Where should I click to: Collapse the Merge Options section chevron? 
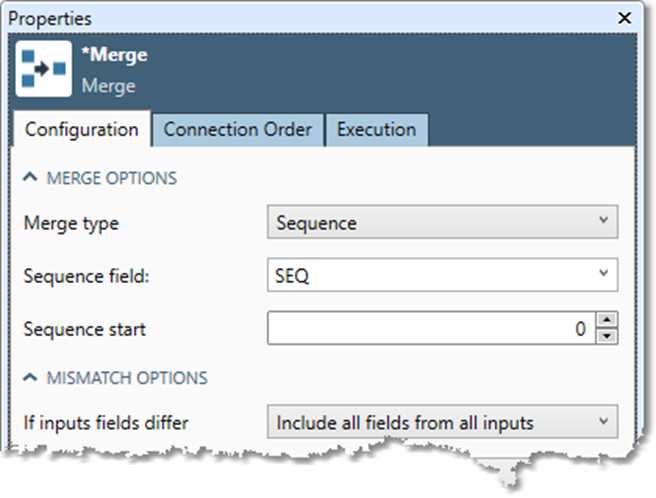[30, 178]
